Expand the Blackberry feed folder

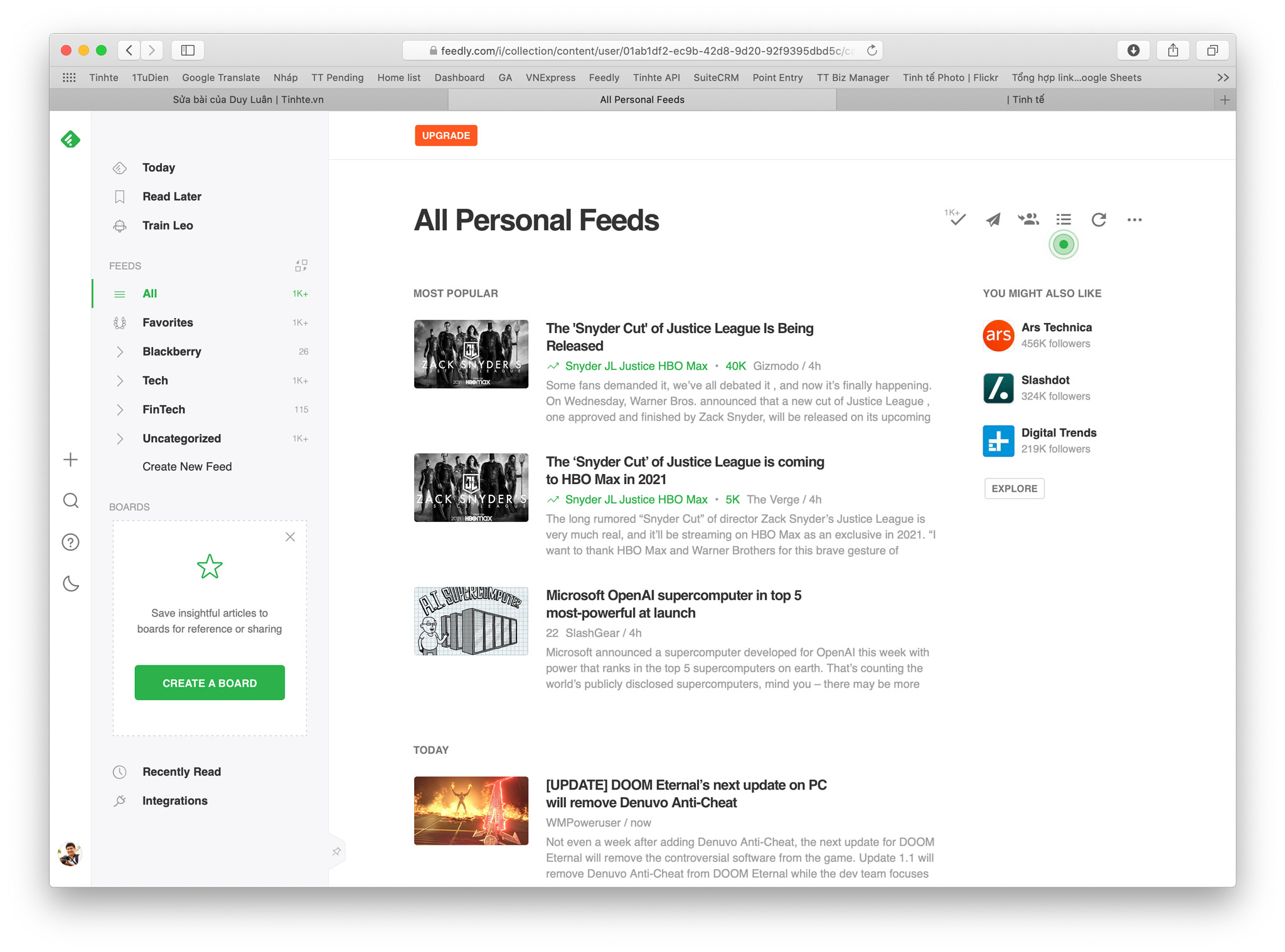click(120, 352)
